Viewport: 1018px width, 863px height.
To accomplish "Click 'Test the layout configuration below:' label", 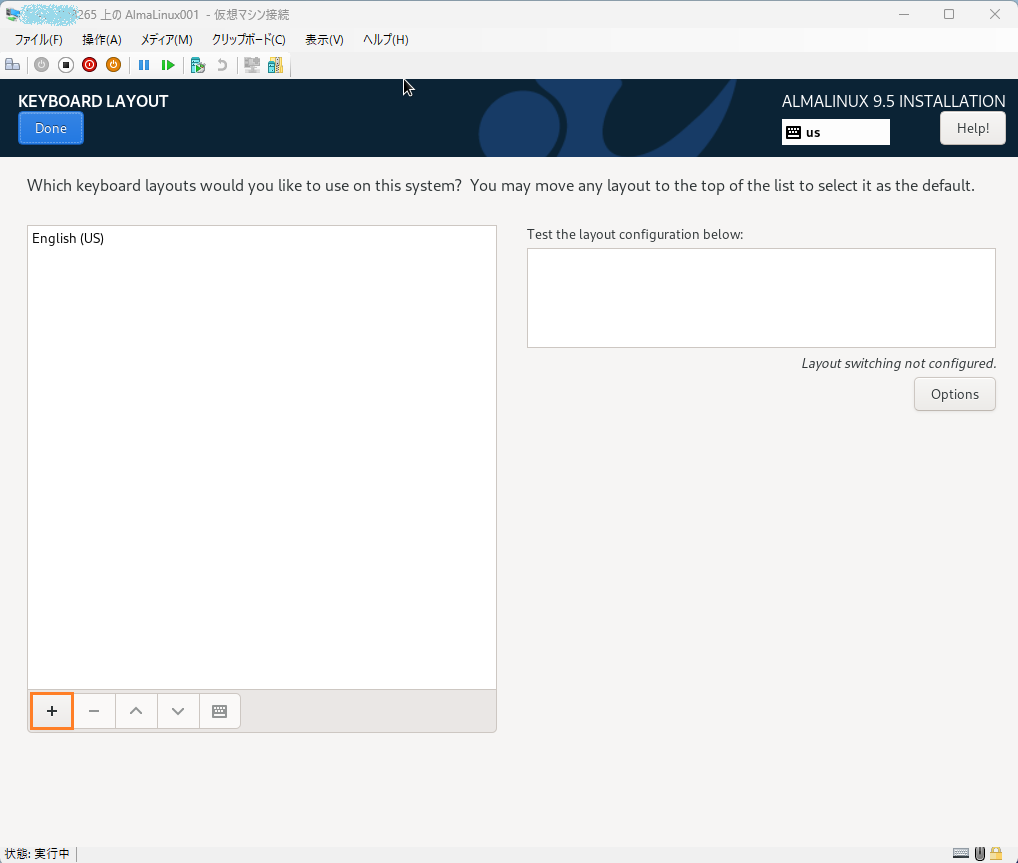I will 635,234.
